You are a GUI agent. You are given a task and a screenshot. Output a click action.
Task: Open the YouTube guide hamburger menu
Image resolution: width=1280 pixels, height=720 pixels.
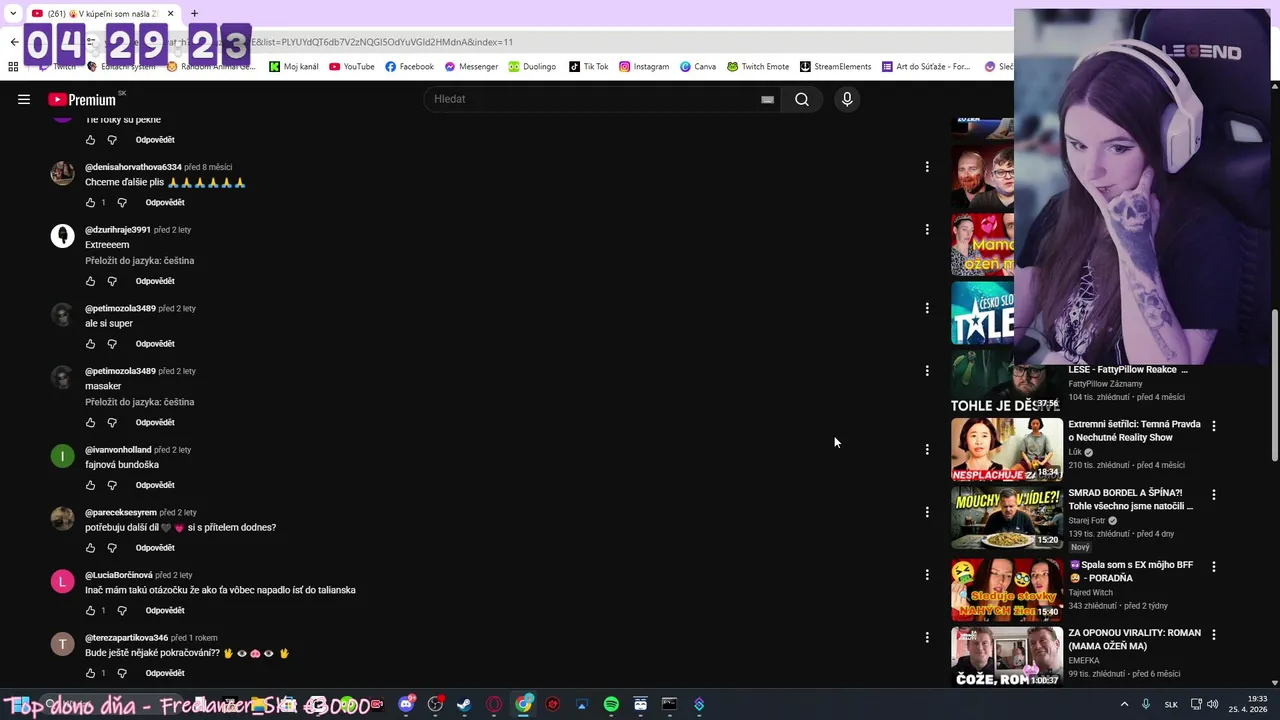(x=24, y=99)
